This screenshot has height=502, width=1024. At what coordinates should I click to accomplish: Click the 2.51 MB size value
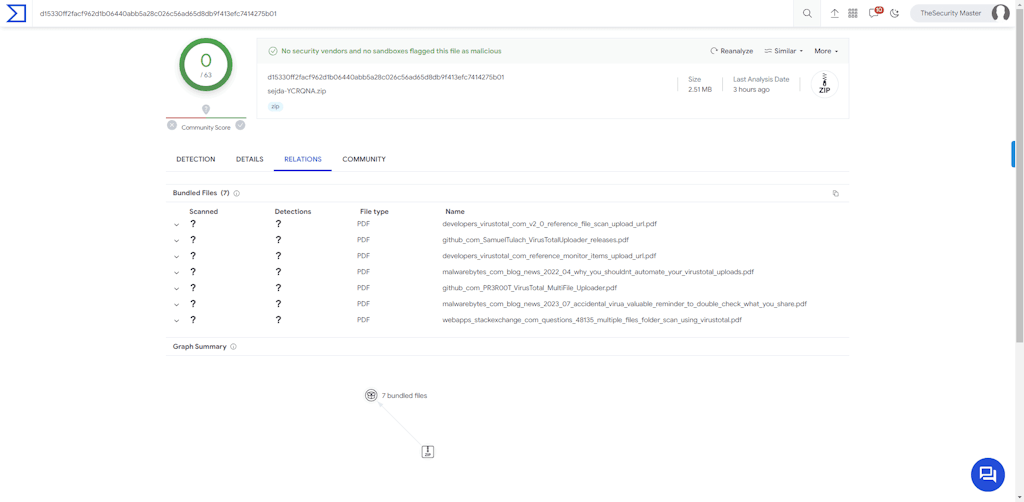[700, 89]
